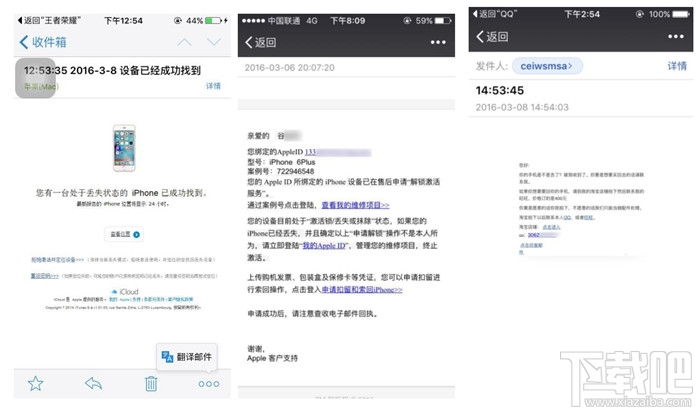The width and height of the screenshot is (700, 412).
Task: Open 我的Apple ID link
Action: tap(324, 246)
